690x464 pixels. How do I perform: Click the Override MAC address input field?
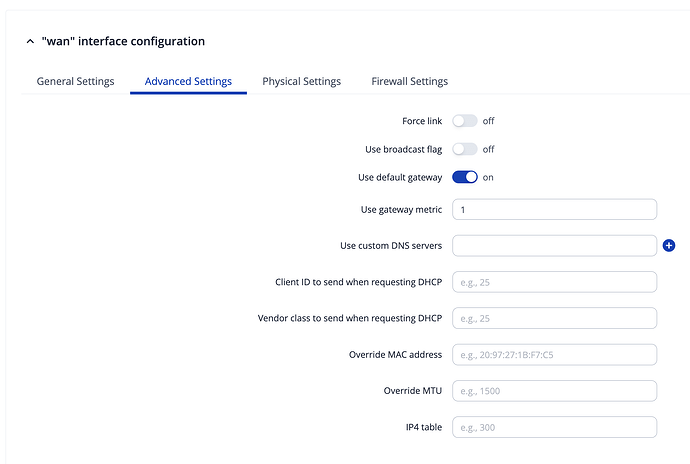point(554,355)
